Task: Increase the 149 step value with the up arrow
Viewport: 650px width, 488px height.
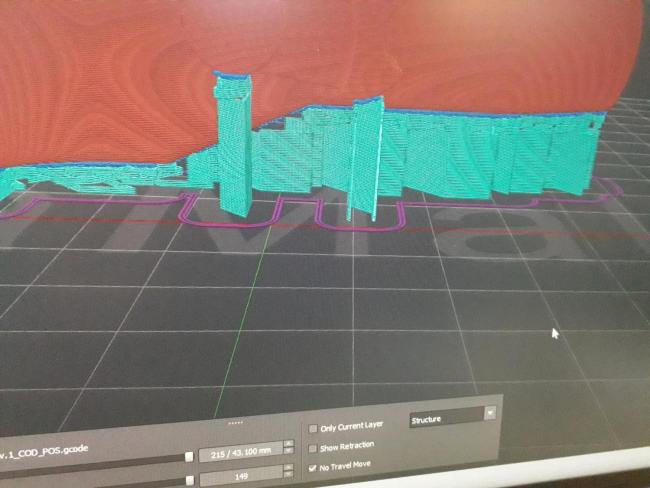Action: (x=289, y=468)
